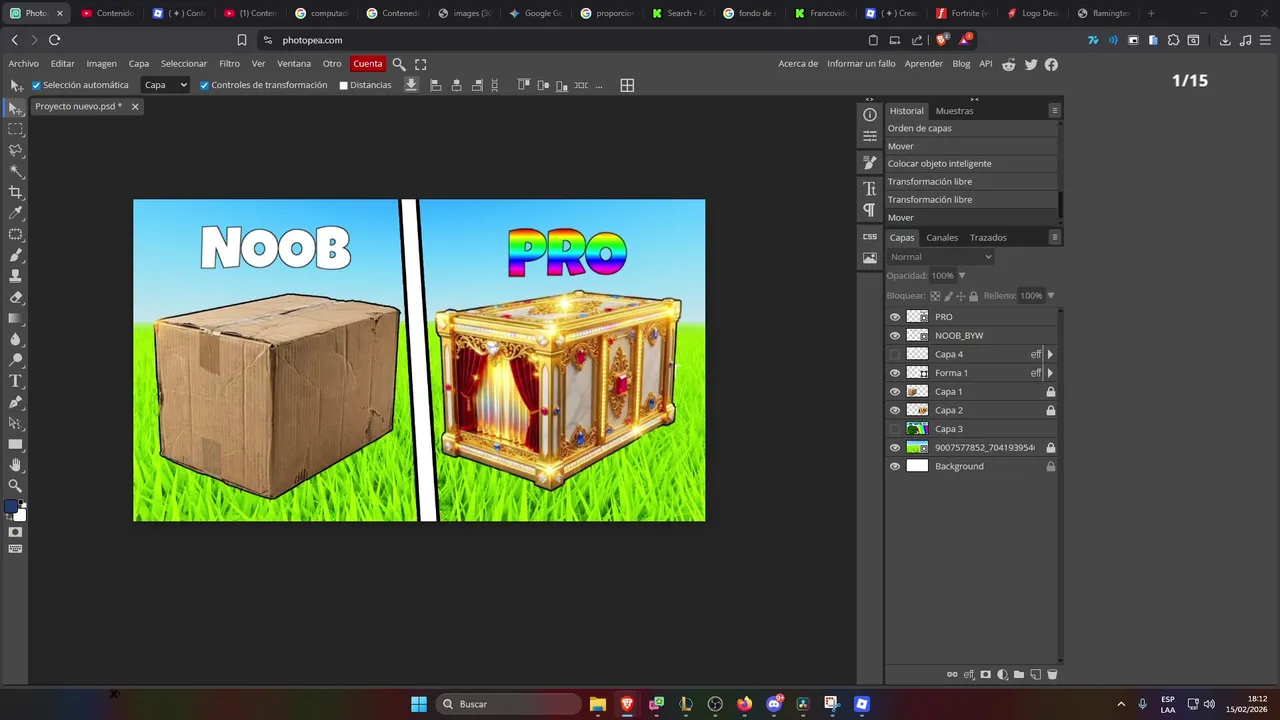
Task: Open the CSS panel icon
Action: tap(870, 237)
